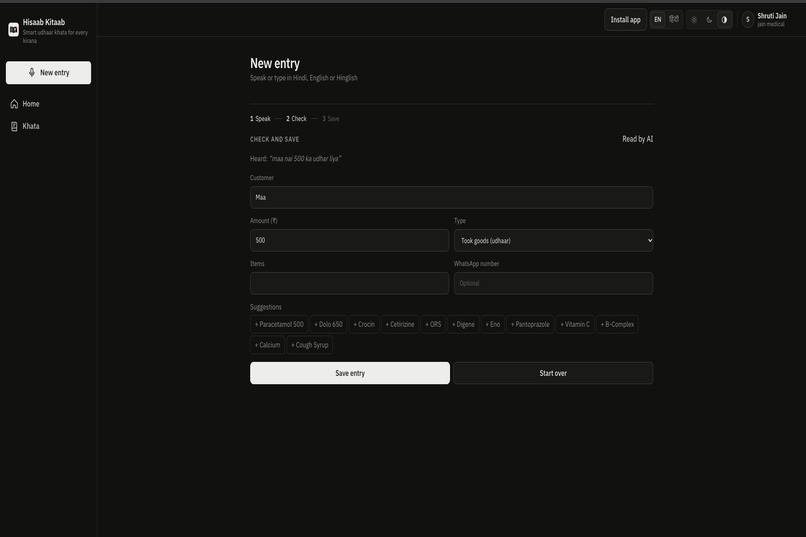806x537 pixels.
Task: Select step 2 Check
Action: coord(296,119)
